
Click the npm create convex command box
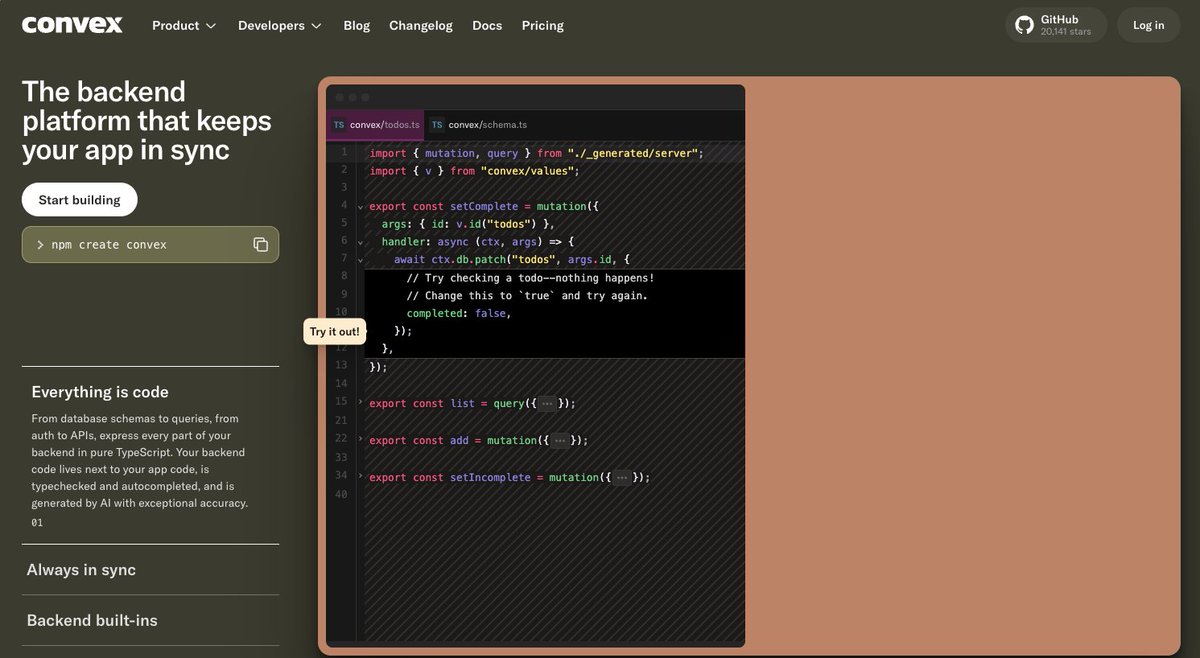[x=150, y=244]
